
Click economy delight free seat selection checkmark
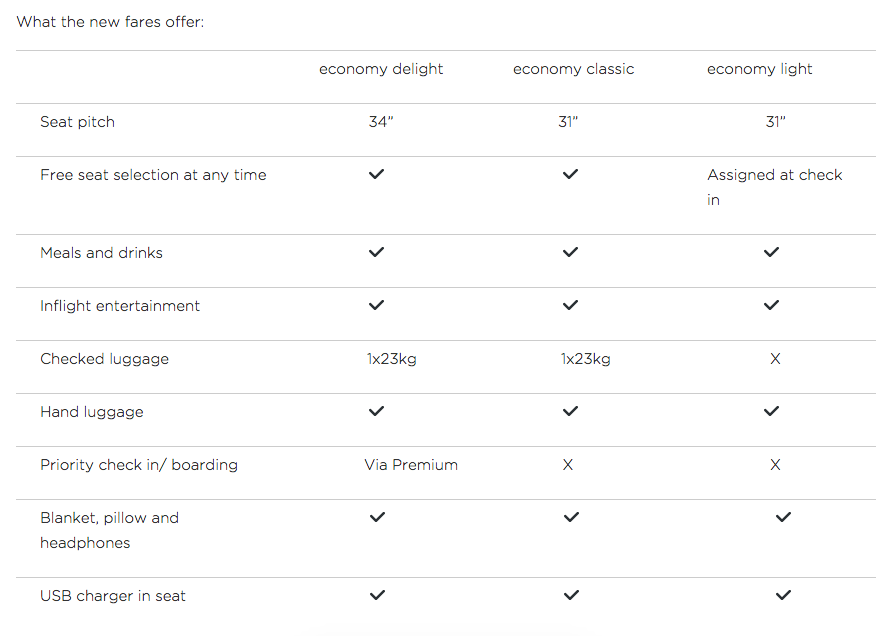pyautogui.click(x=376, y=174)
